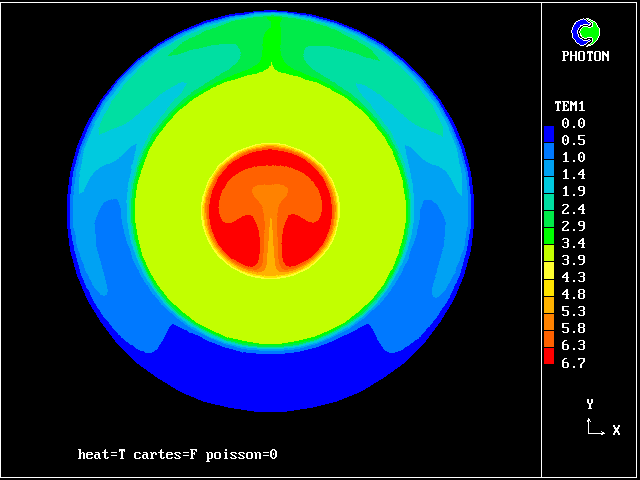Image resolution: width=640 pixels, height=480 pixels.
Task: Click the 0.0 legend value
Action: (573, 123)
